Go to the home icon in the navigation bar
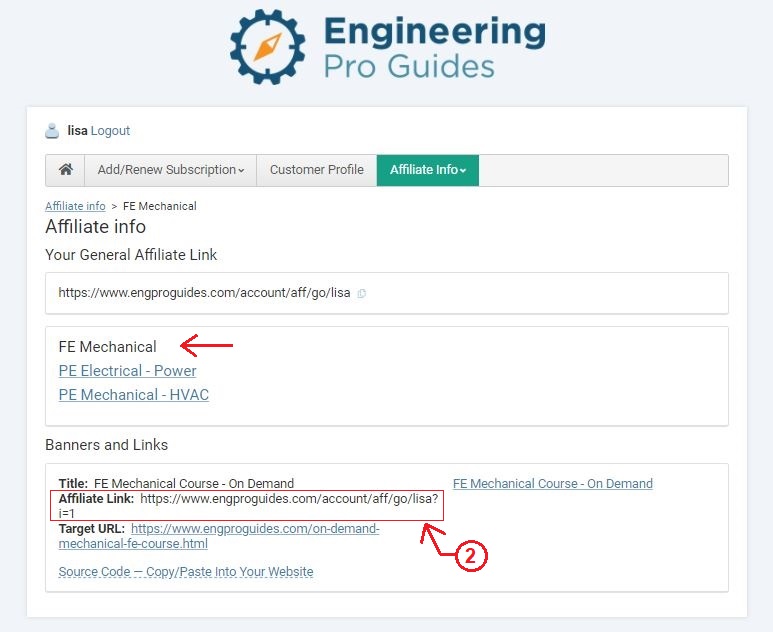This screenshot has width=773, height=632. pos(66,170)
